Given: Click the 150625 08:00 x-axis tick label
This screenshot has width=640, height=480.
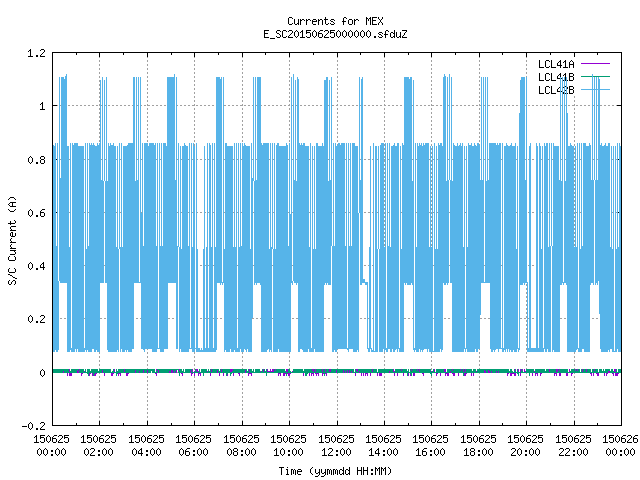Looking at the screenshot, I should point(241,446).
